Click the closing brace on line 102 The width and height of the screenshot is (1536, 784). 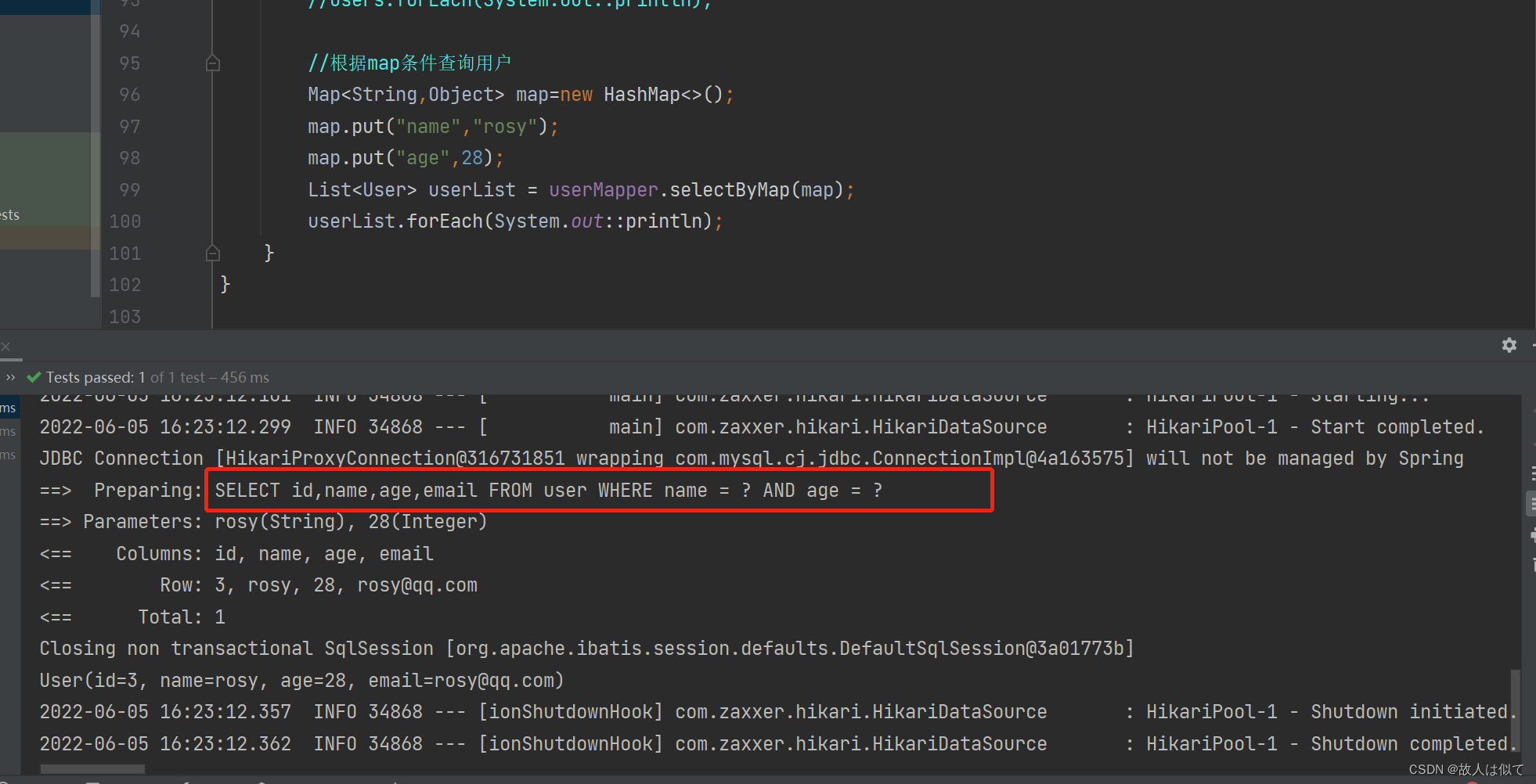pos(225,284)
